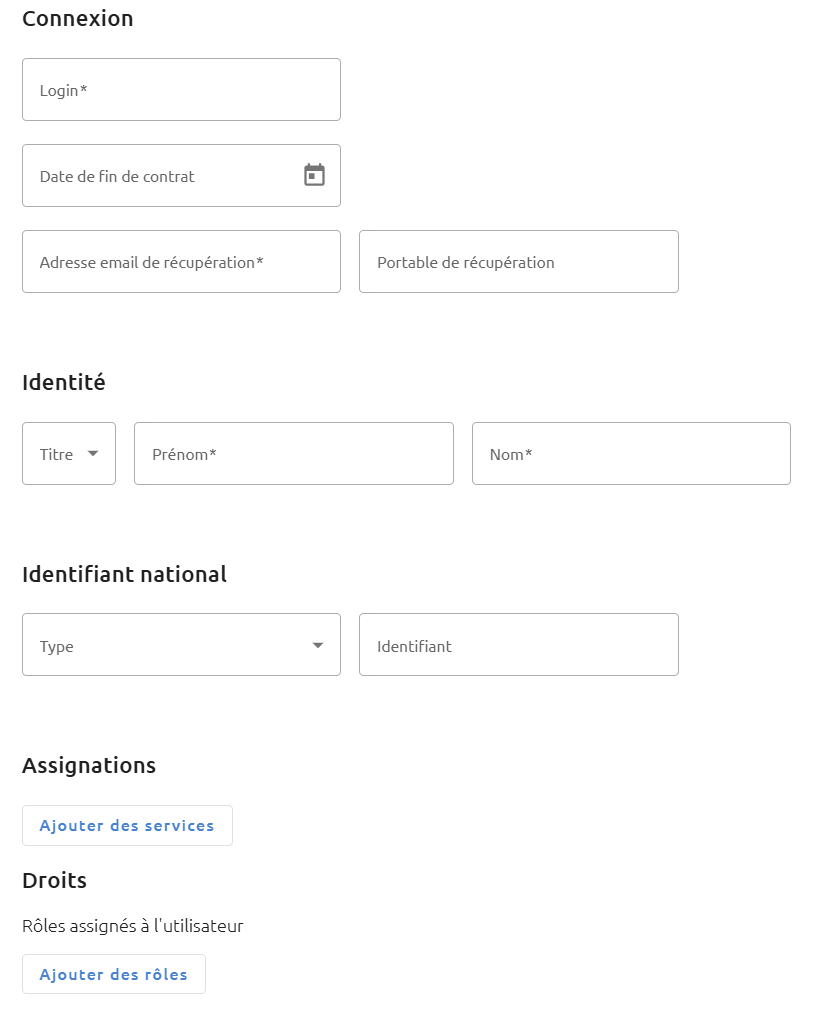Click the Assignations heading

click(x=89, y=765)
